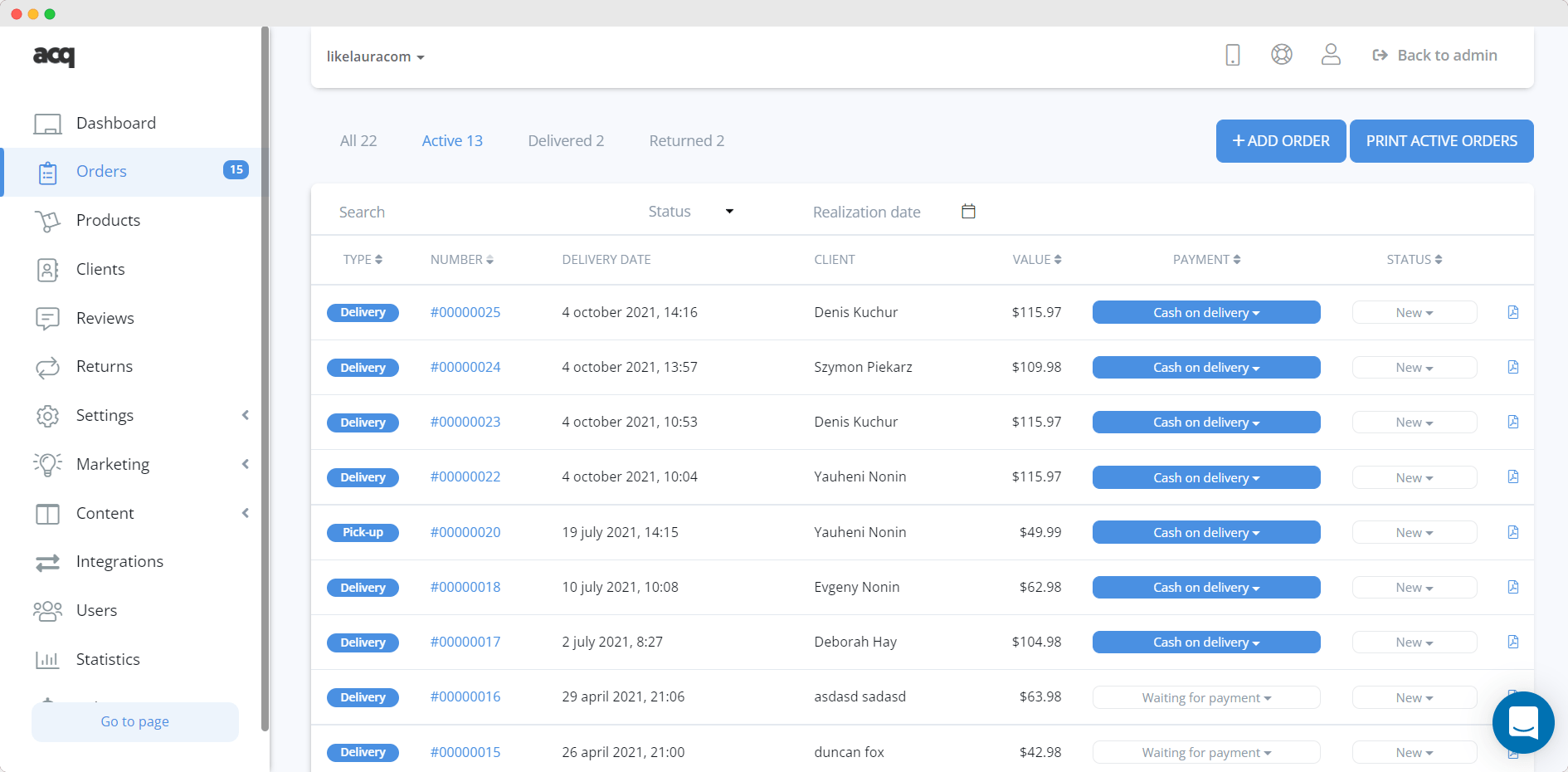Click the sidebar vertical scrollbar
This screenshot has height=772, width=1568.
(x=265, y=379)
